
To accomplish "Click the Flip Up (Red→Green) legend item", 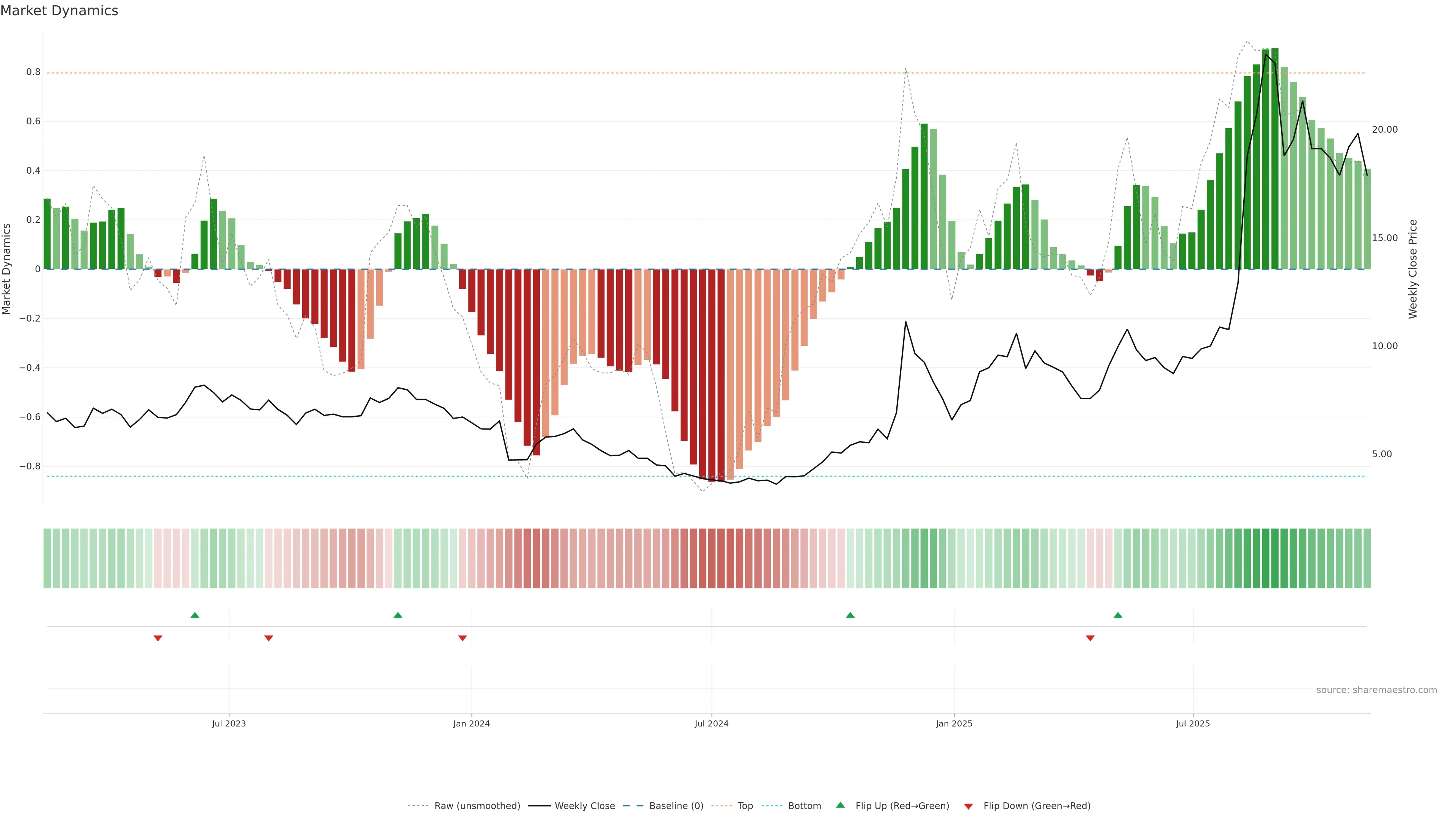I will pyautogui.click(x=902, y=806).
